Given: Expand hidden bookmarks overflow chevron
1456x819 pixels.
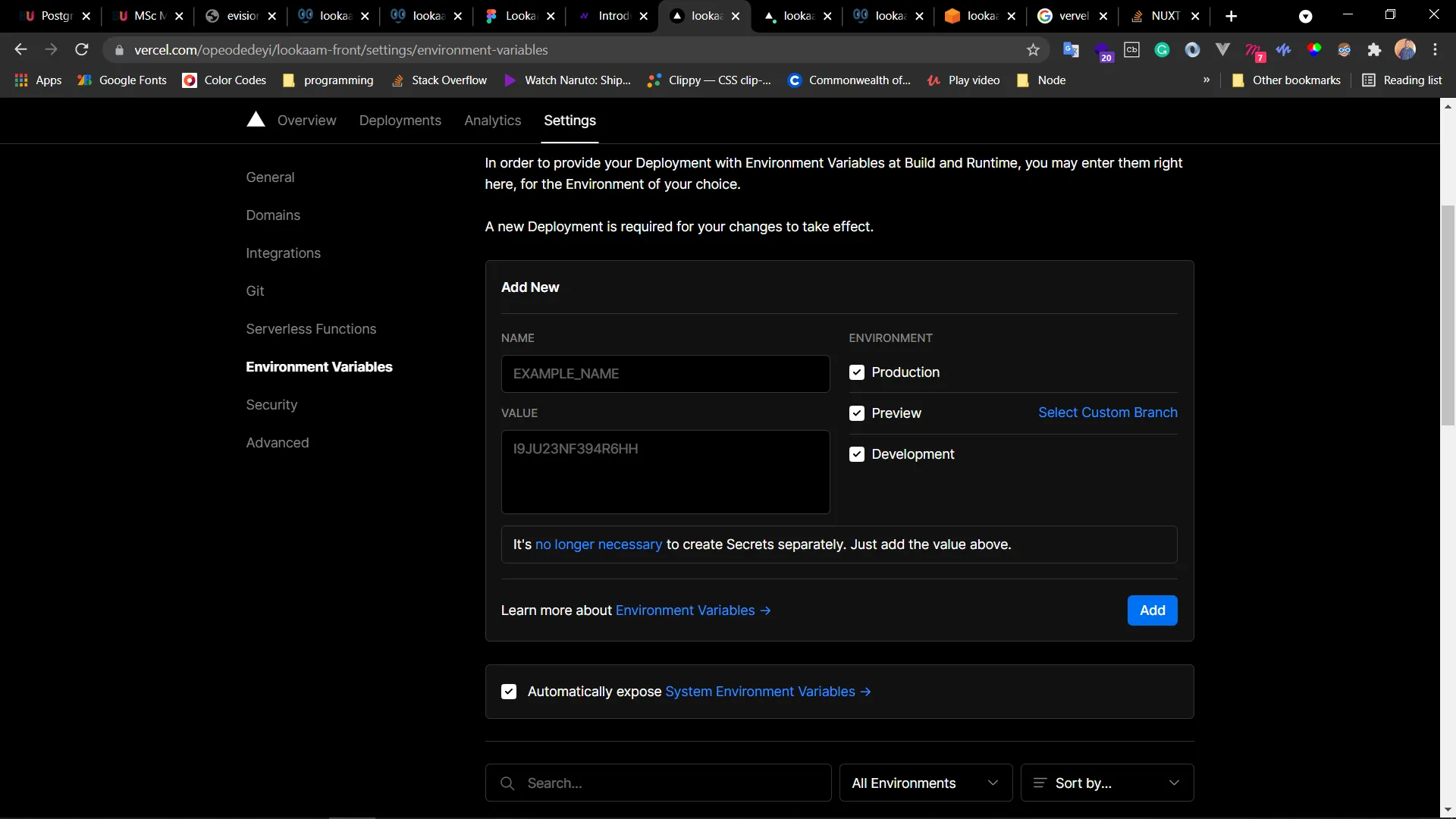Looking at the screenshot, I should (x=1207, y=80).
